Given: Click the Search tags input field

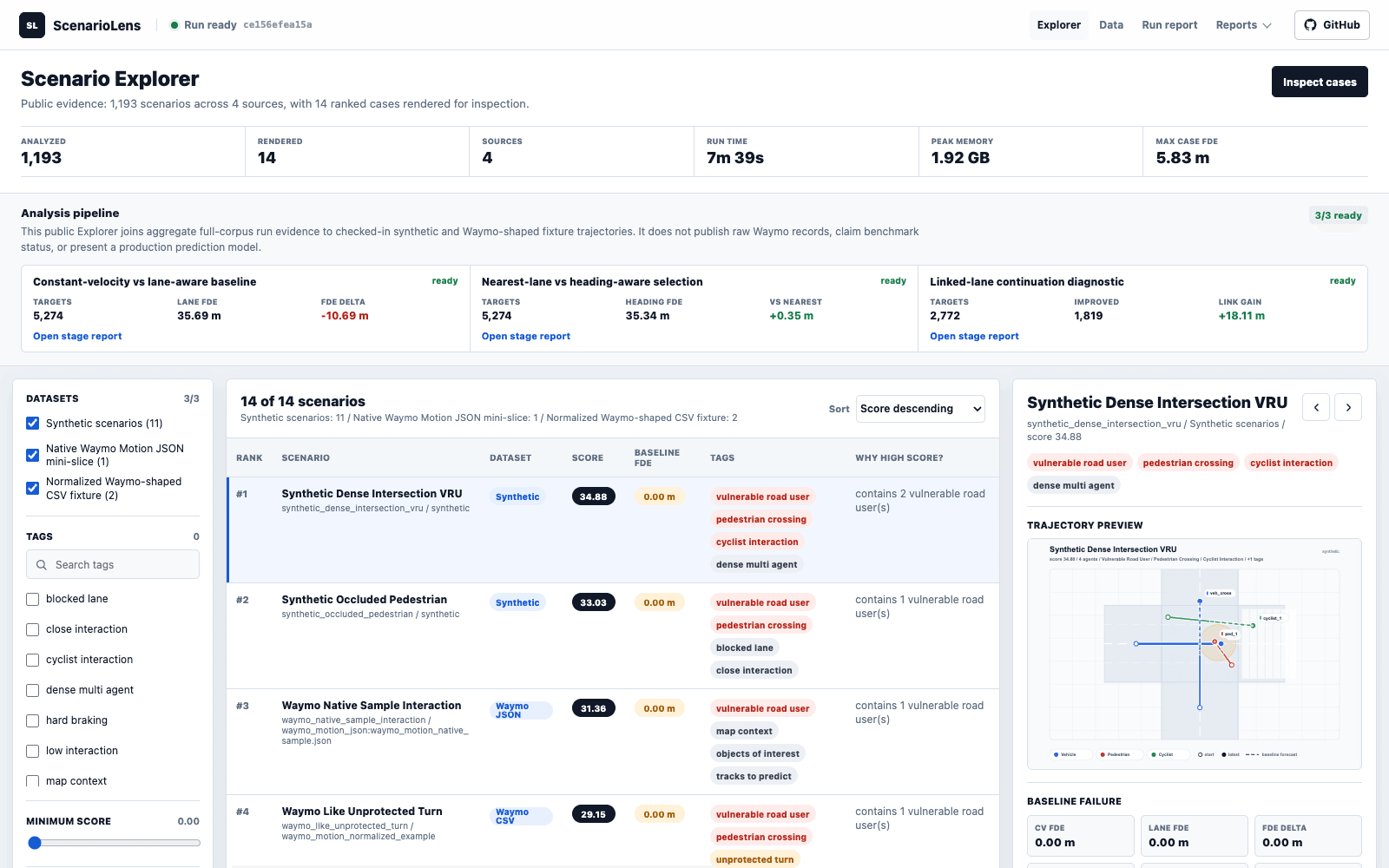Looking at the screenshot, I should [x=113, y=565].
